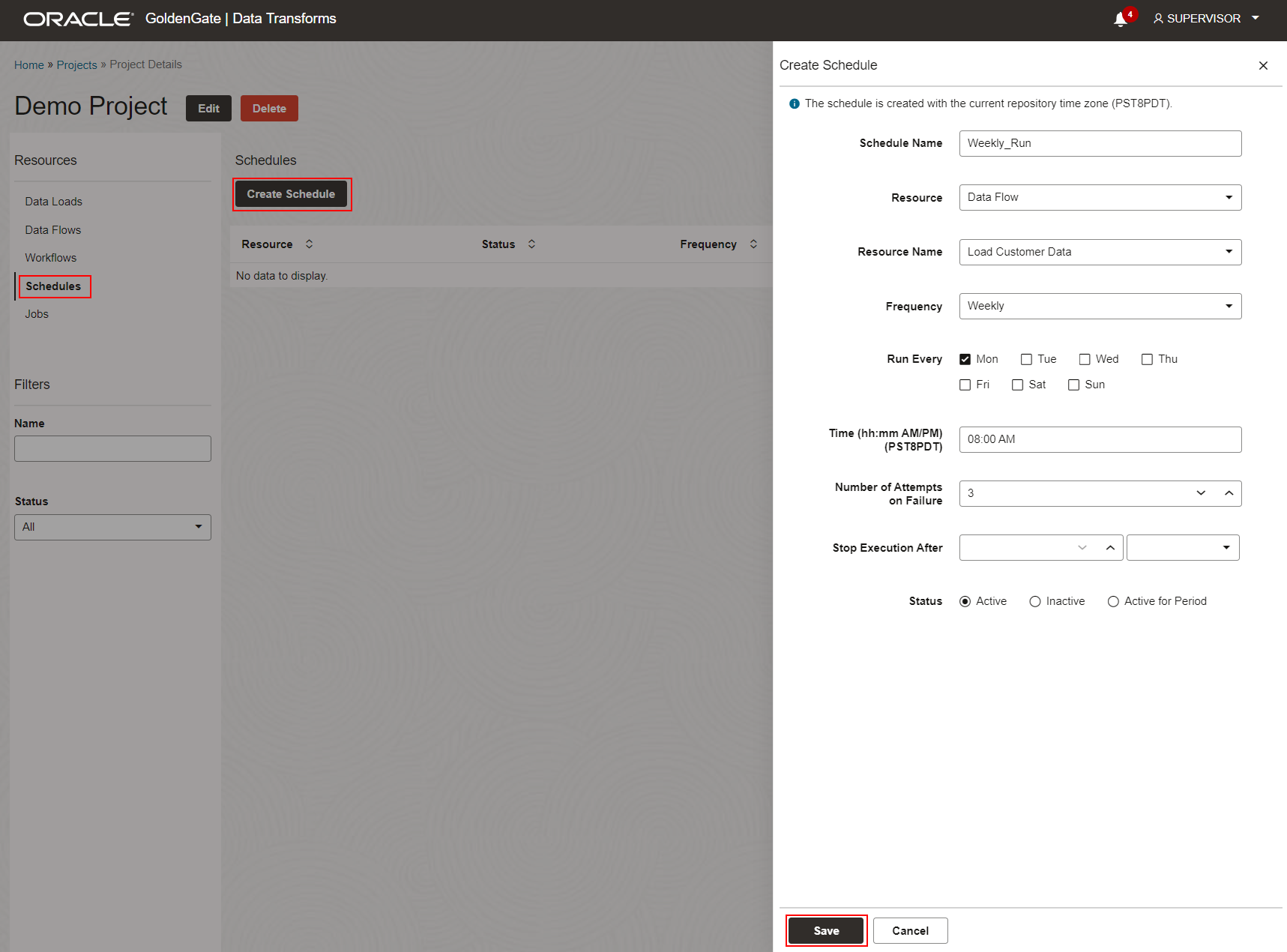The image size is (1287, 952).
Task: Save the new schedule
Action: pyautogui.click(x=826, y=930)
